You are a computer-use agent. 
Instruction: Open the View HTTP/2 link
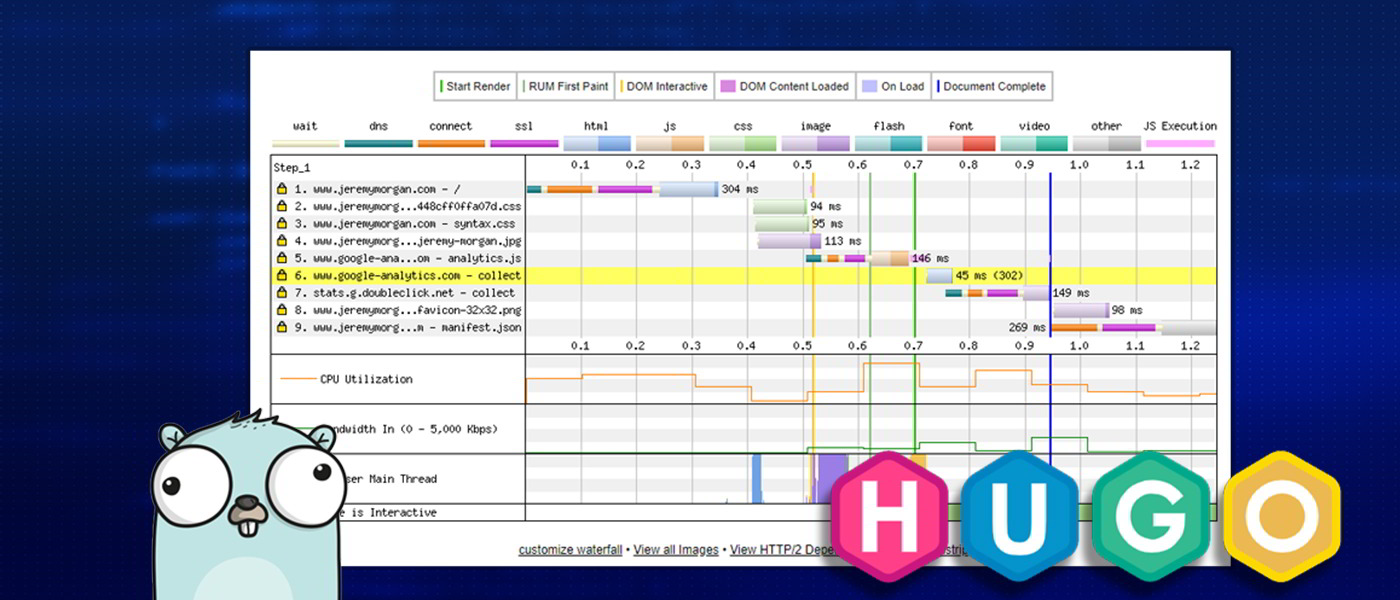tap(780, 550)
